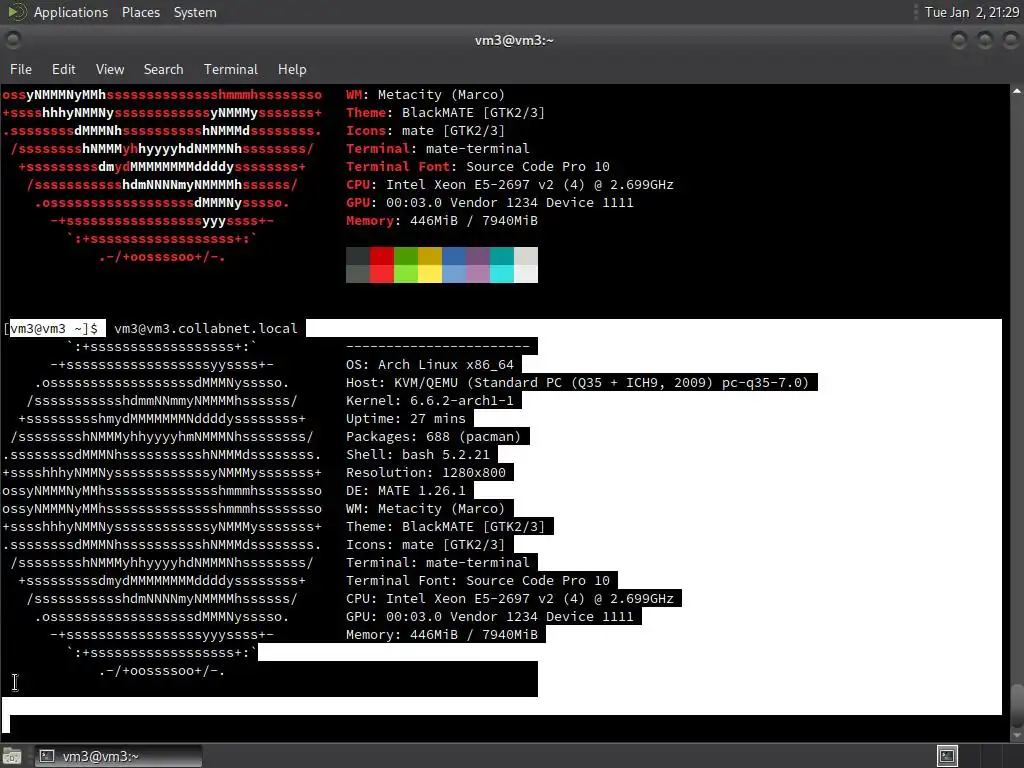Click the blue color block
1024x768 pixels.
(454, 256)
